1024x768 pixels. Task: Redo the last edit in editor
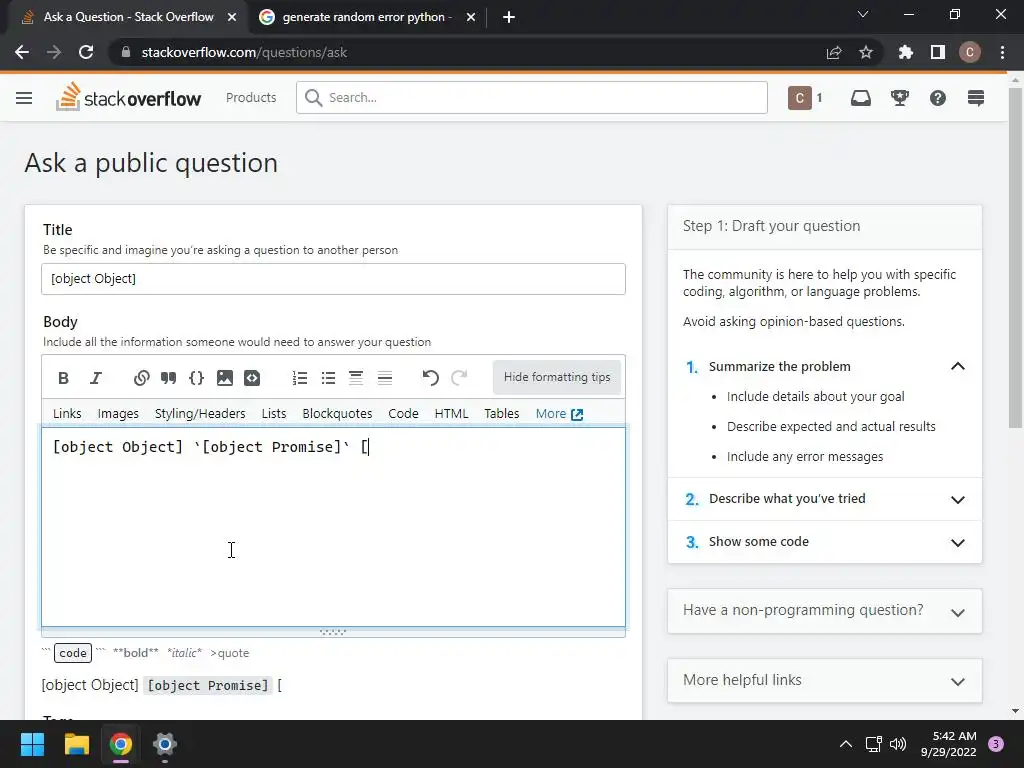pyautogui.click(x=459, y=377)
